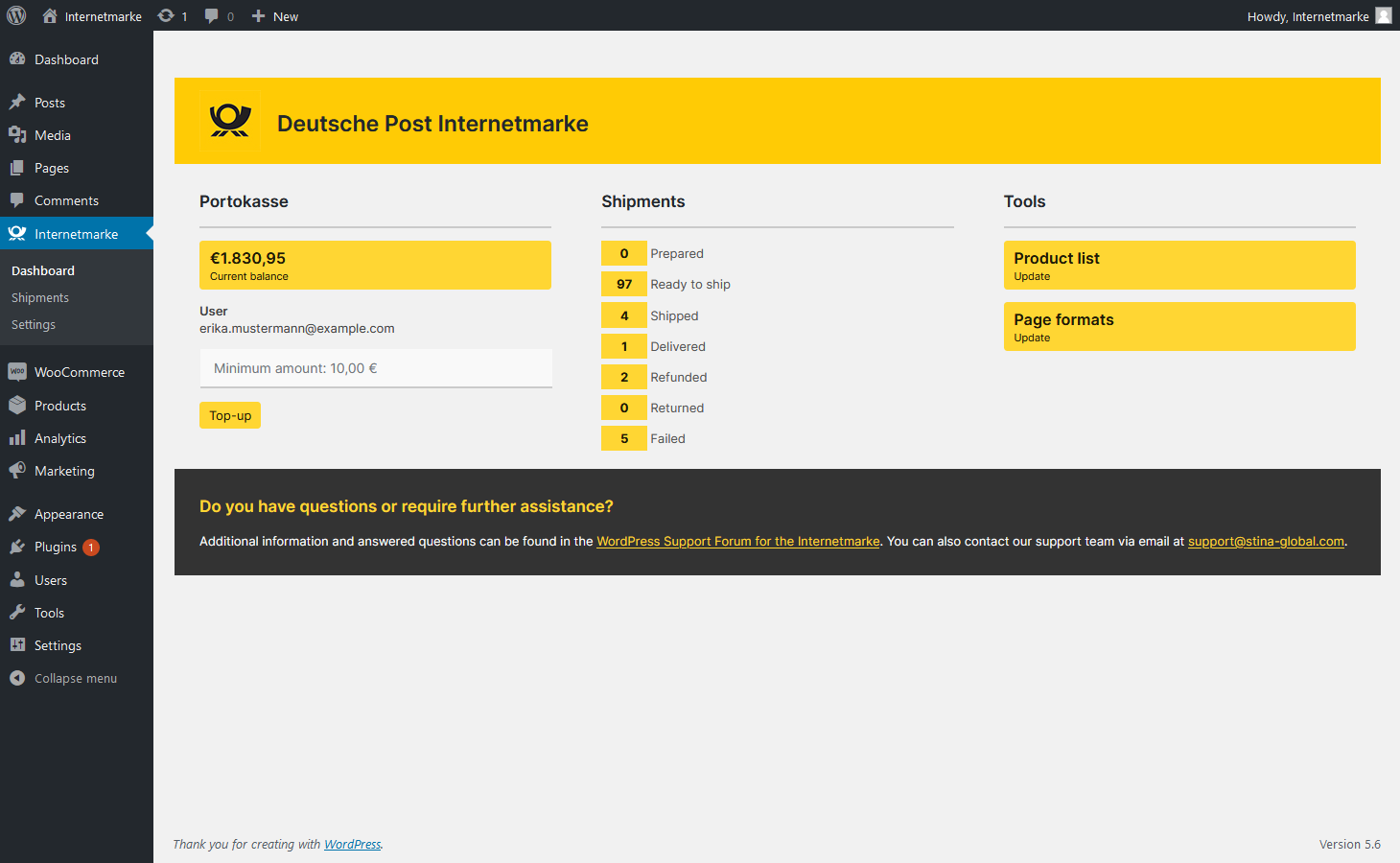This screenshot has height=863, width=1400.
Task: Open Settings submenu under Internetmarke
Action: 34,324
